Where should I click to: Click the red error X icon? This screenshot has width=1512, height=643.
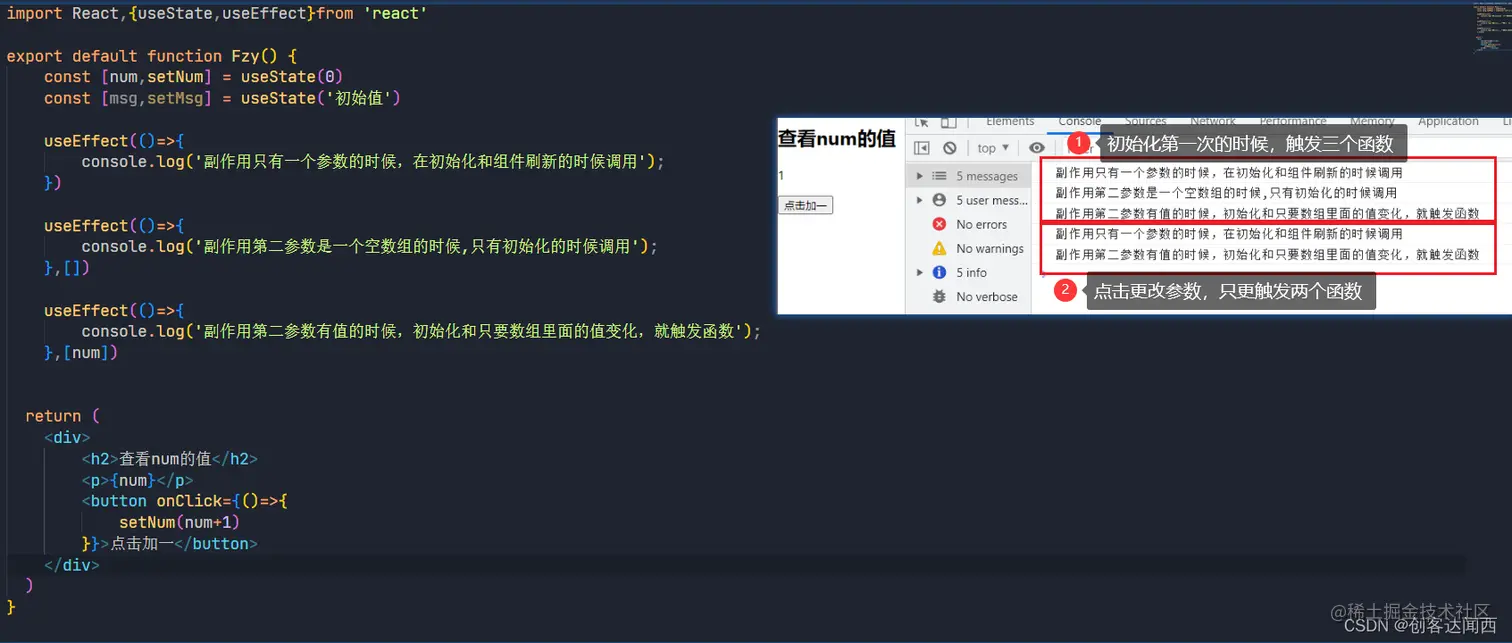tap(939, 224)
